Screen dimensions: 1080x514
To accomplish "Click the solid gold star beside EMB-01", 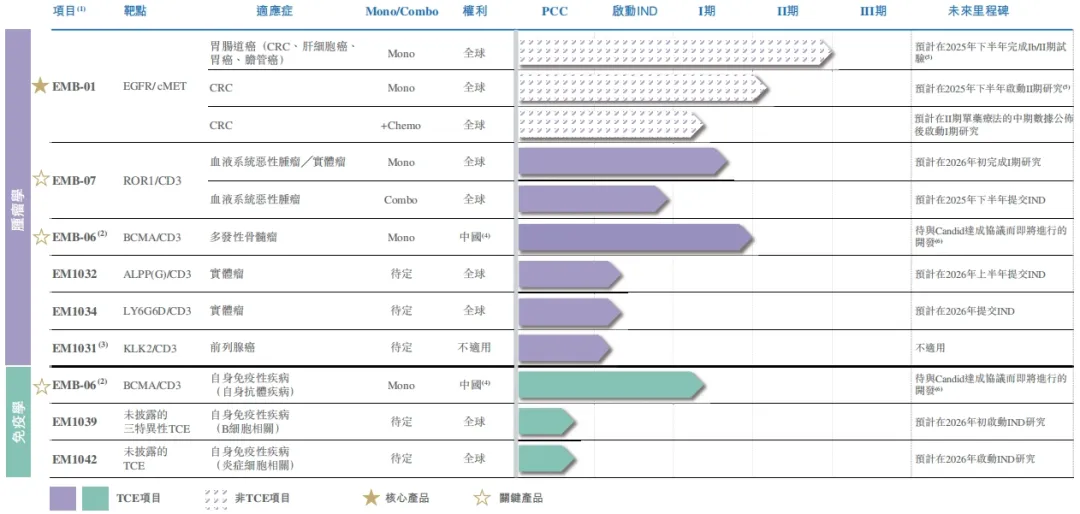I will click(41, 86).
